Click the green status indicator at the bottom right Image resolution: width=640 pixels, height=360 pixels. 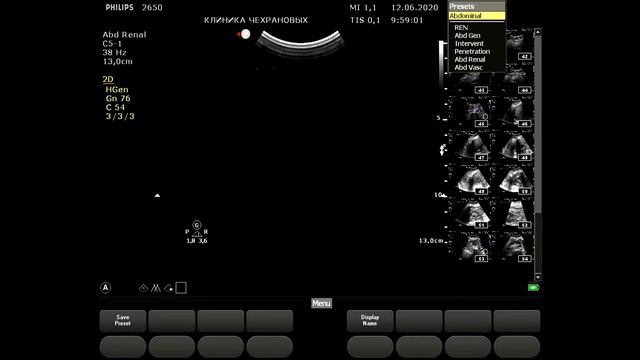click(533, 288)
